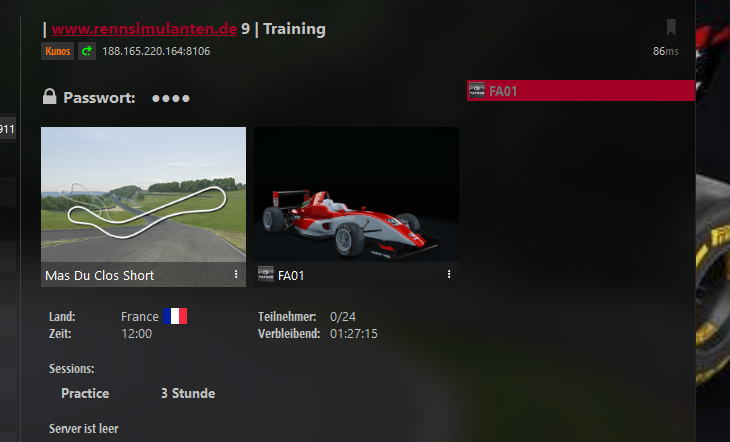The image size is (730, 442).
Task: Click the server address 188.165.220.164:8106
Action: [156, 51]
